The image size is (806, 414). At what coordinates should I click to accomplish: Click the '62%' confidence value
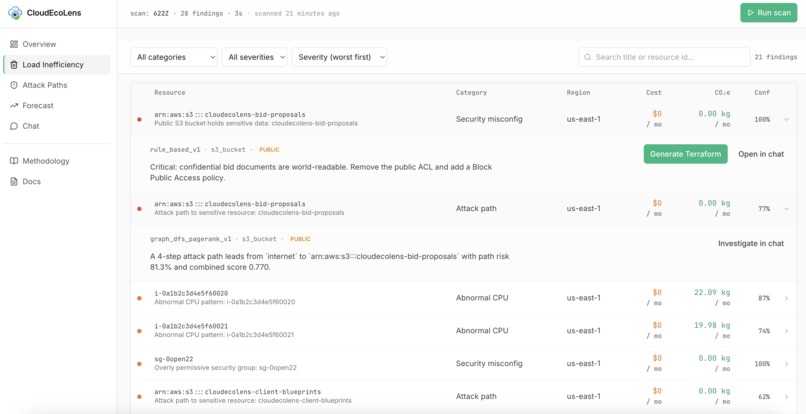point(764,397)
